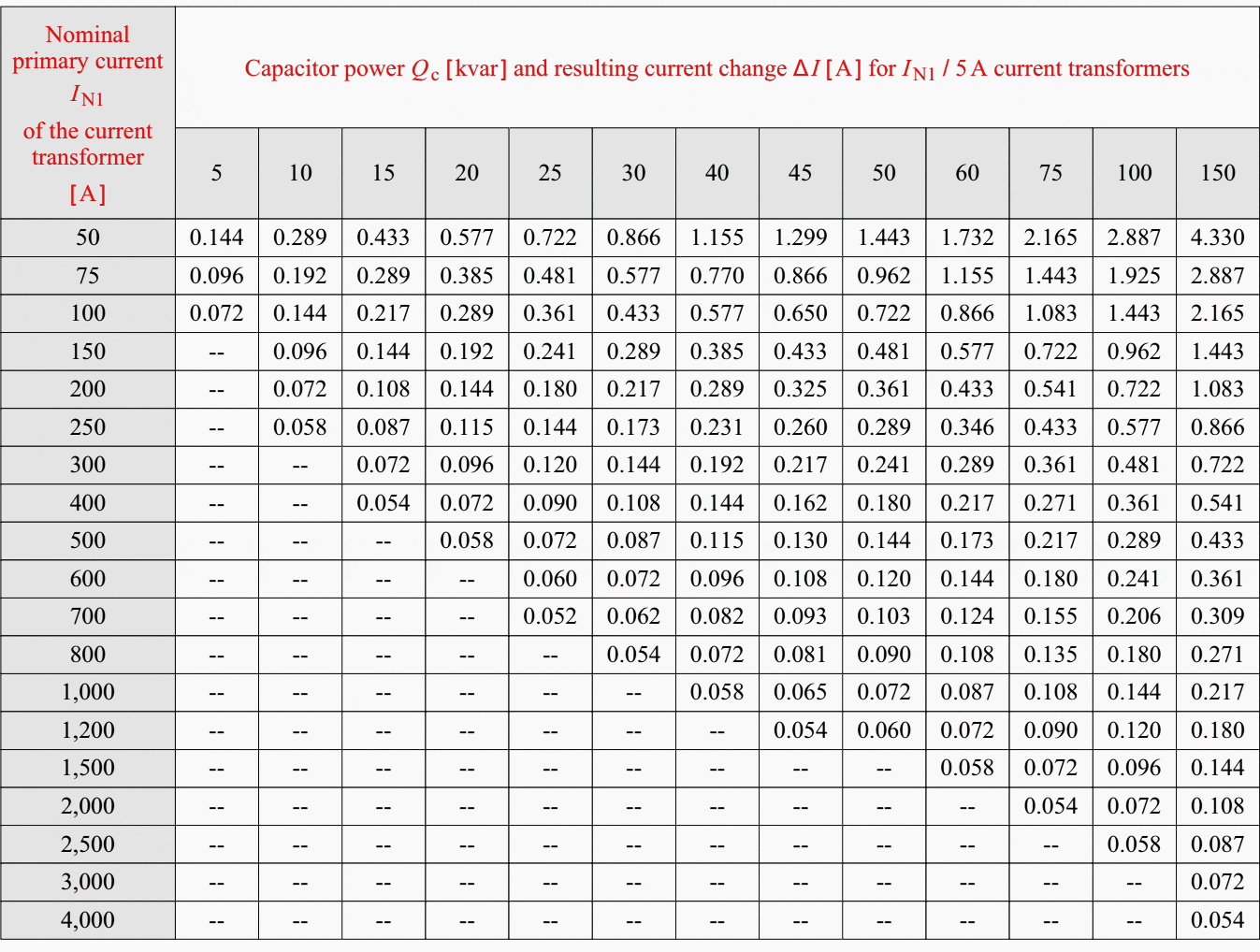Viewport: 1260px width, 952px height.
Task: Click the 0.093 value cell
Action: click(801, 617)
